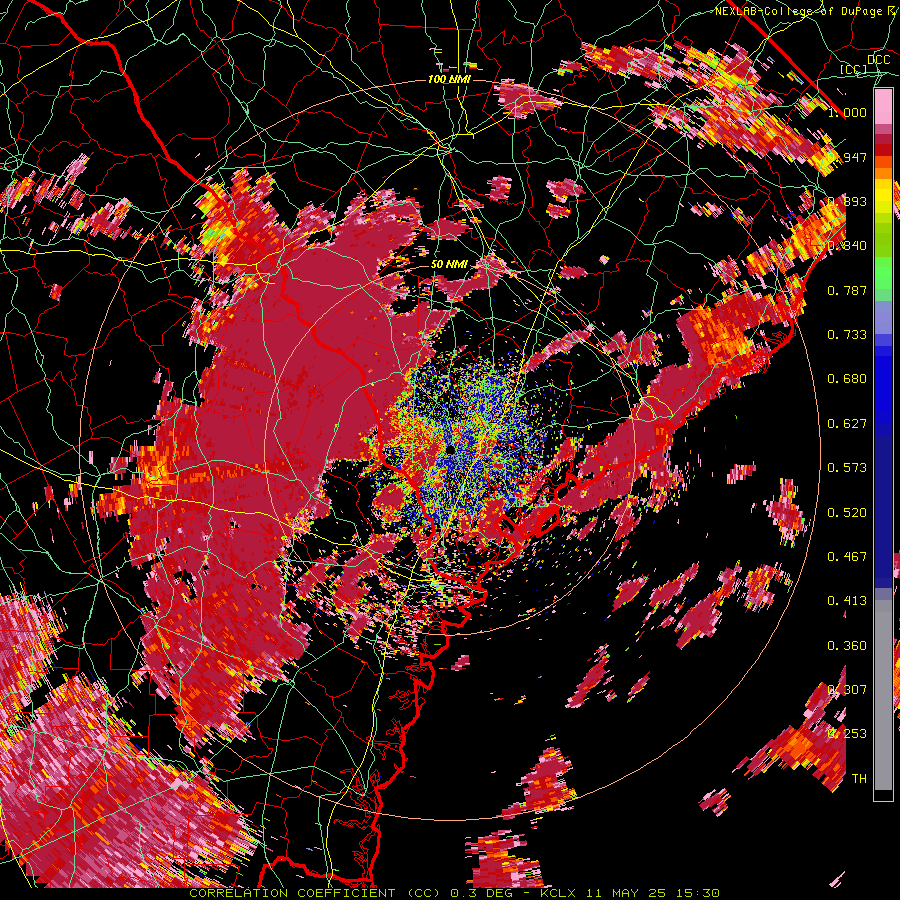Click the black radar site dot at map center
This screenshot has width=900, height=900.
[x=450, y=449]
